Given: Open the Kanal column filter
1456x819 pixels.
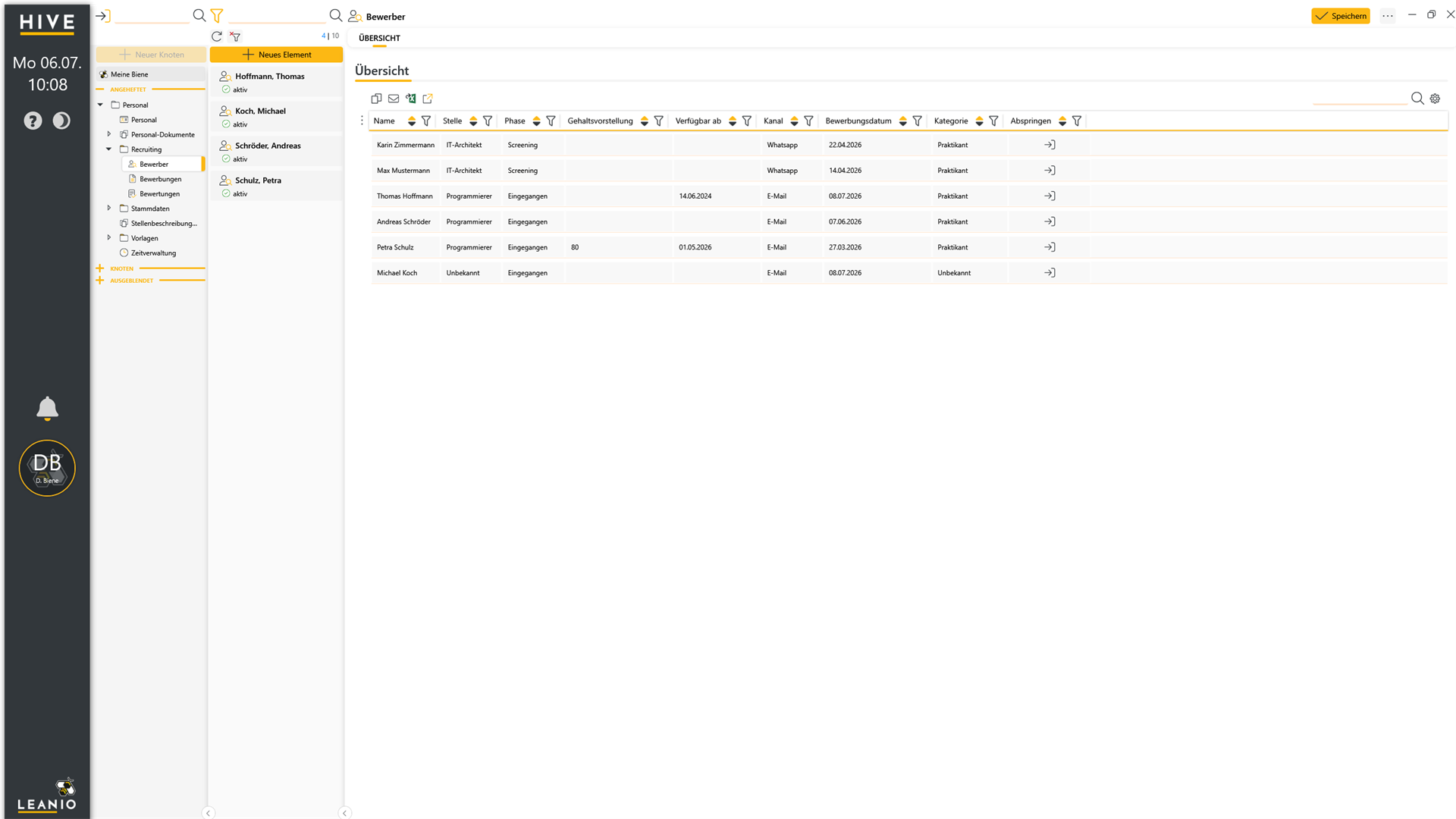Looking at the screenshot, I should click(x=809, y=121).
